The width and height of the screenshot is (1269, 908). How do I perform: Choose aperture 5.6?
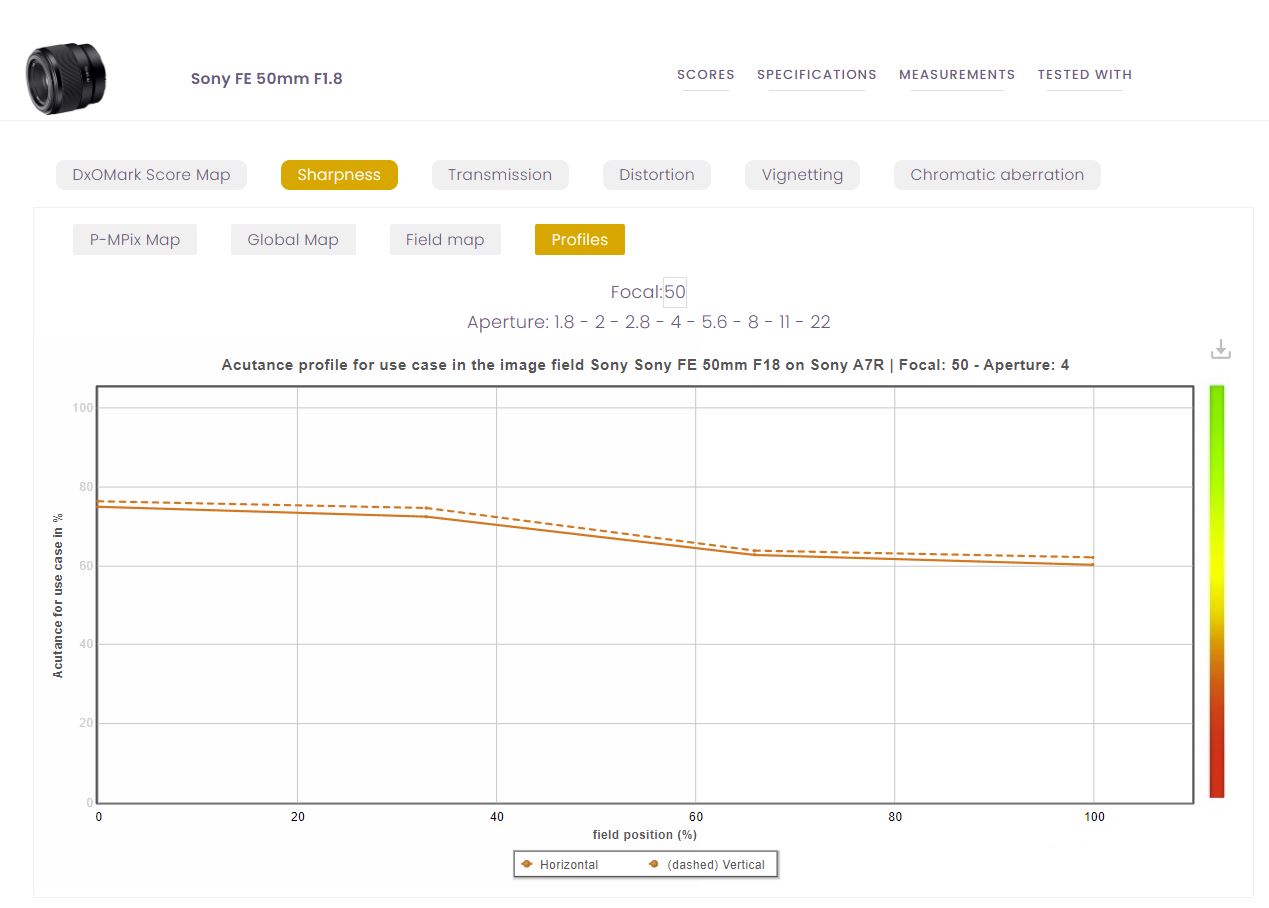[x=714, y=322]
